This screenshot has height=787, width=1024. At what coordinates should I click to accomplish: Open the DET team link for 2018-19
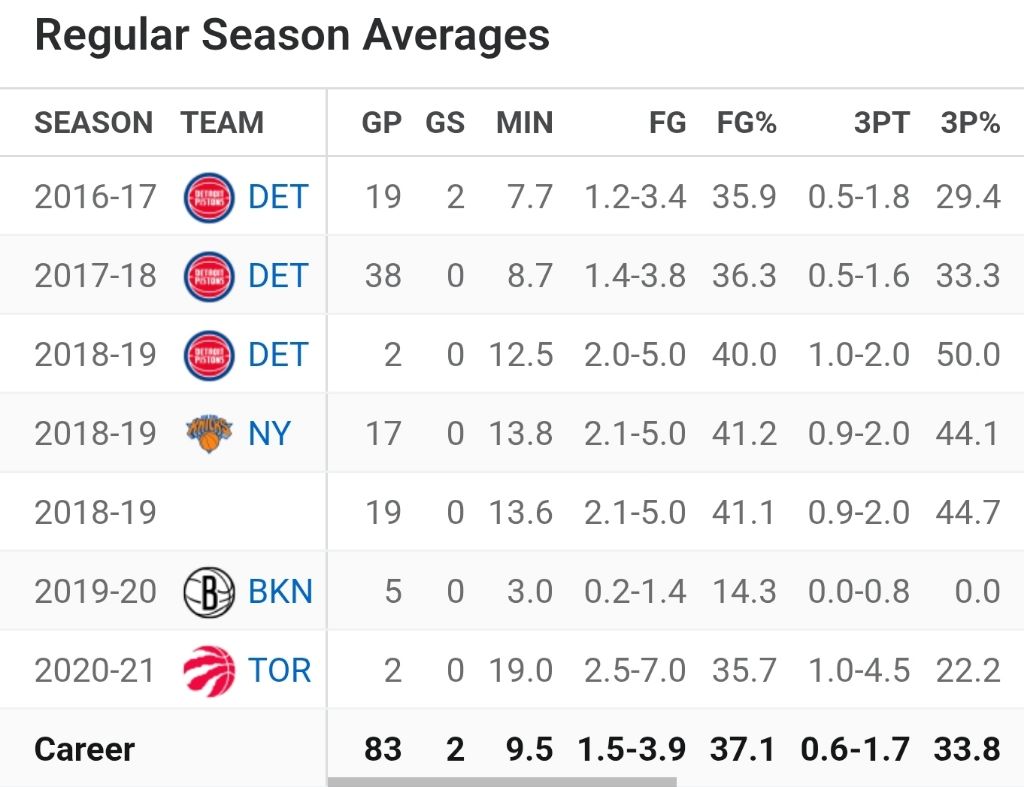coord(278,355)
